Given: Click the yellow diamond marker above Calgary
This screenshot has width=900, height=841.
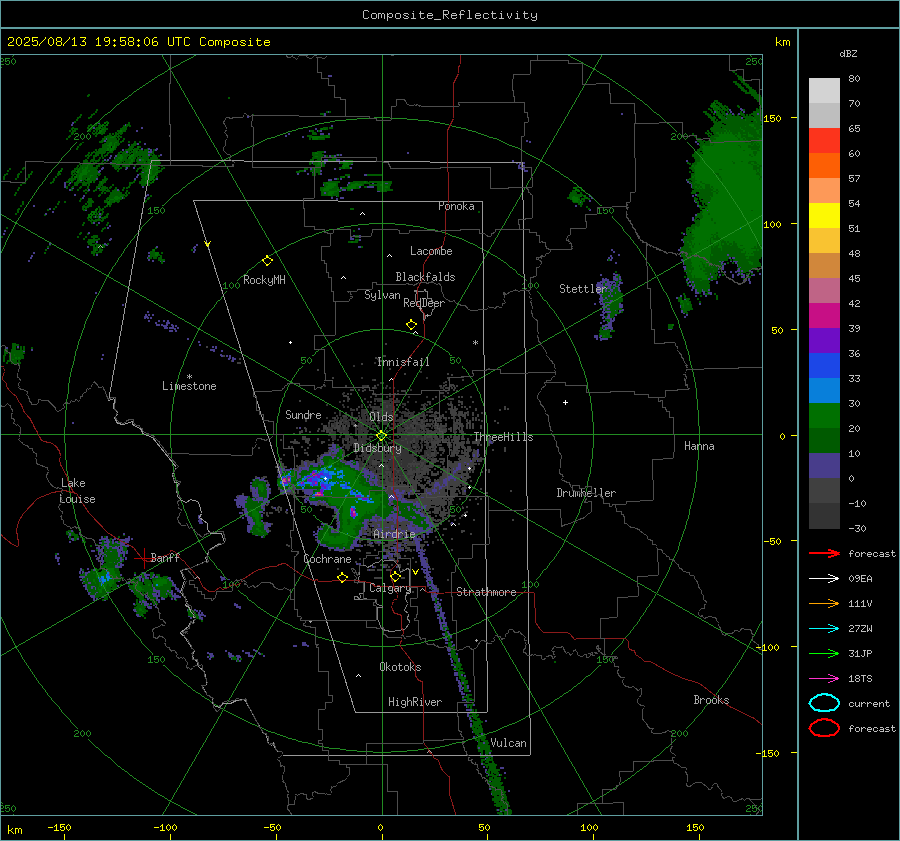Looking at the screenshot, I should coord(395,576).
